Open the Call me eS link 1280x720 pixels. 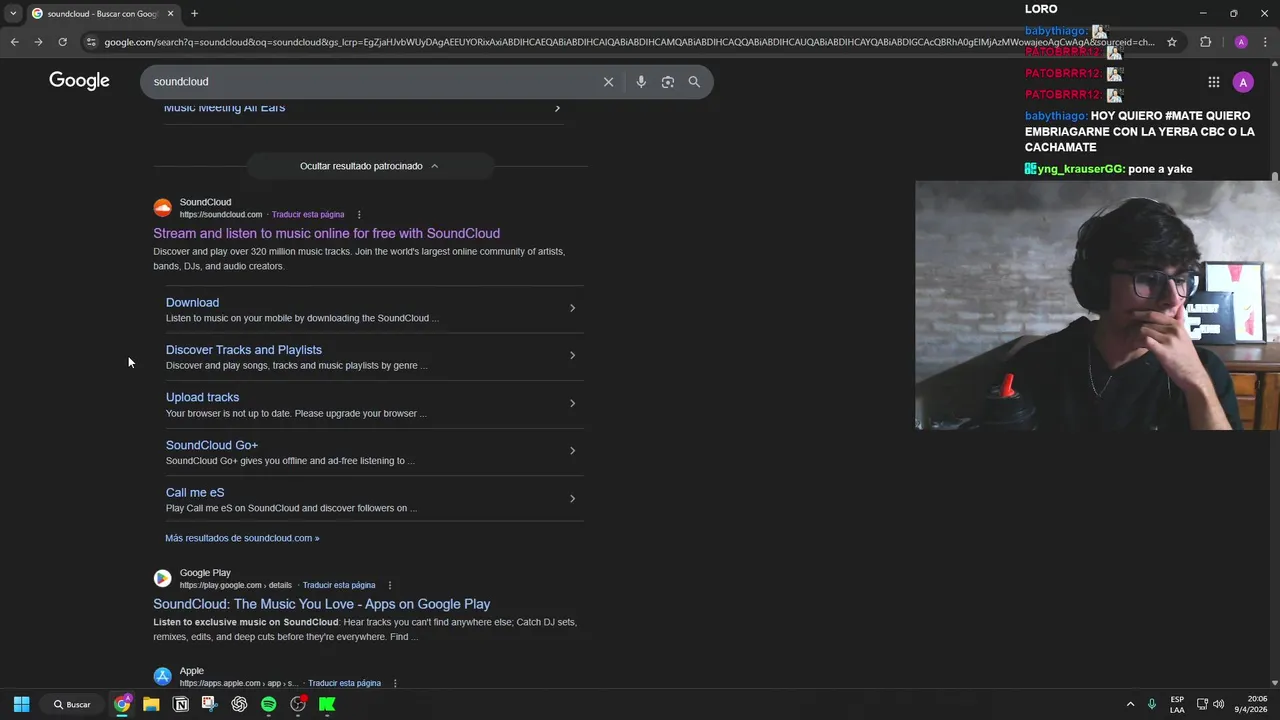[x=195, y=492]
